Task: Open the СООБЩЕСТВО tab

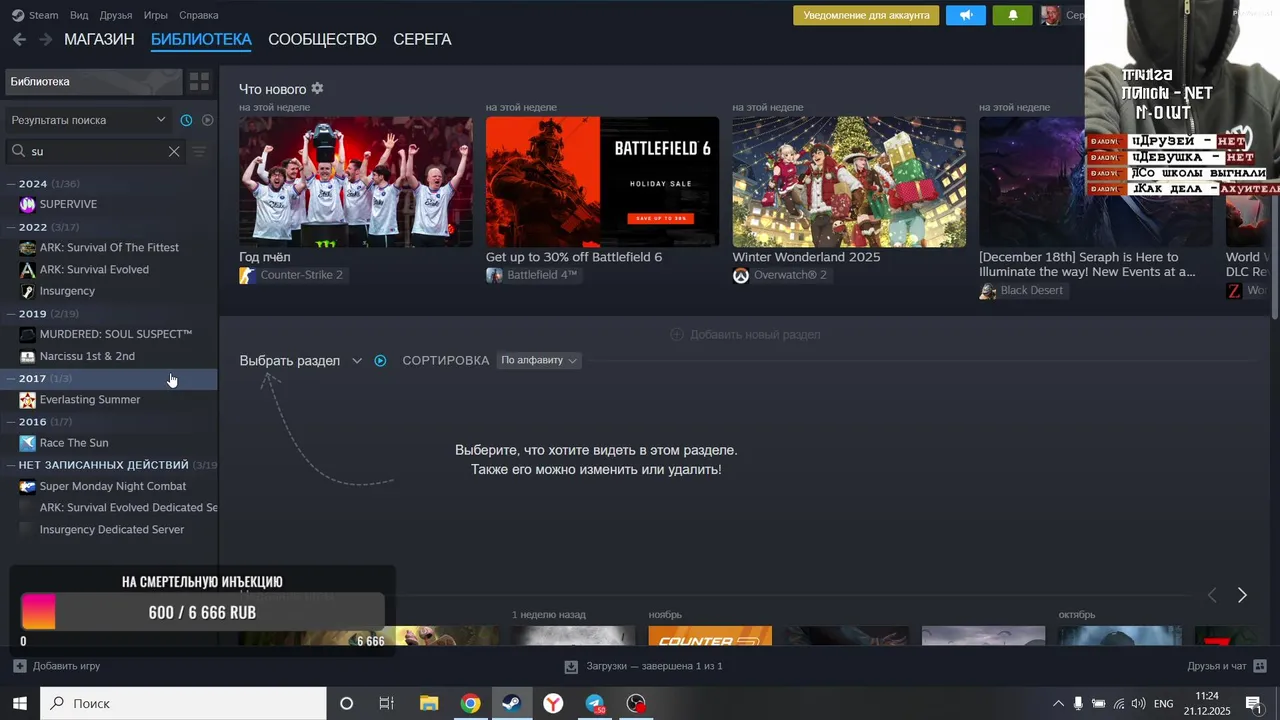Action: point(322,39)
